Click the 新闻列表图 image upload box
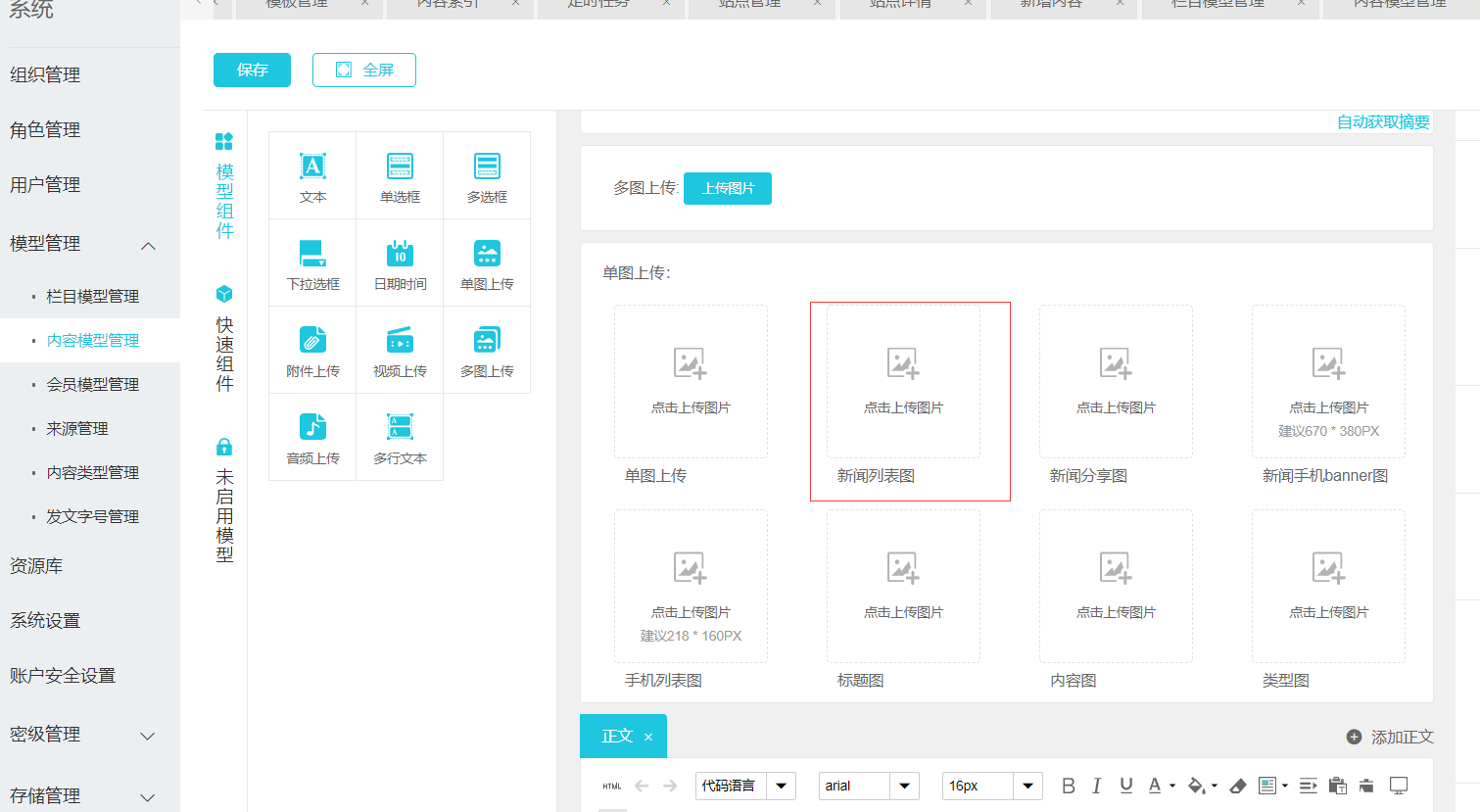1480x812 pixels. [x=903, y=382]
